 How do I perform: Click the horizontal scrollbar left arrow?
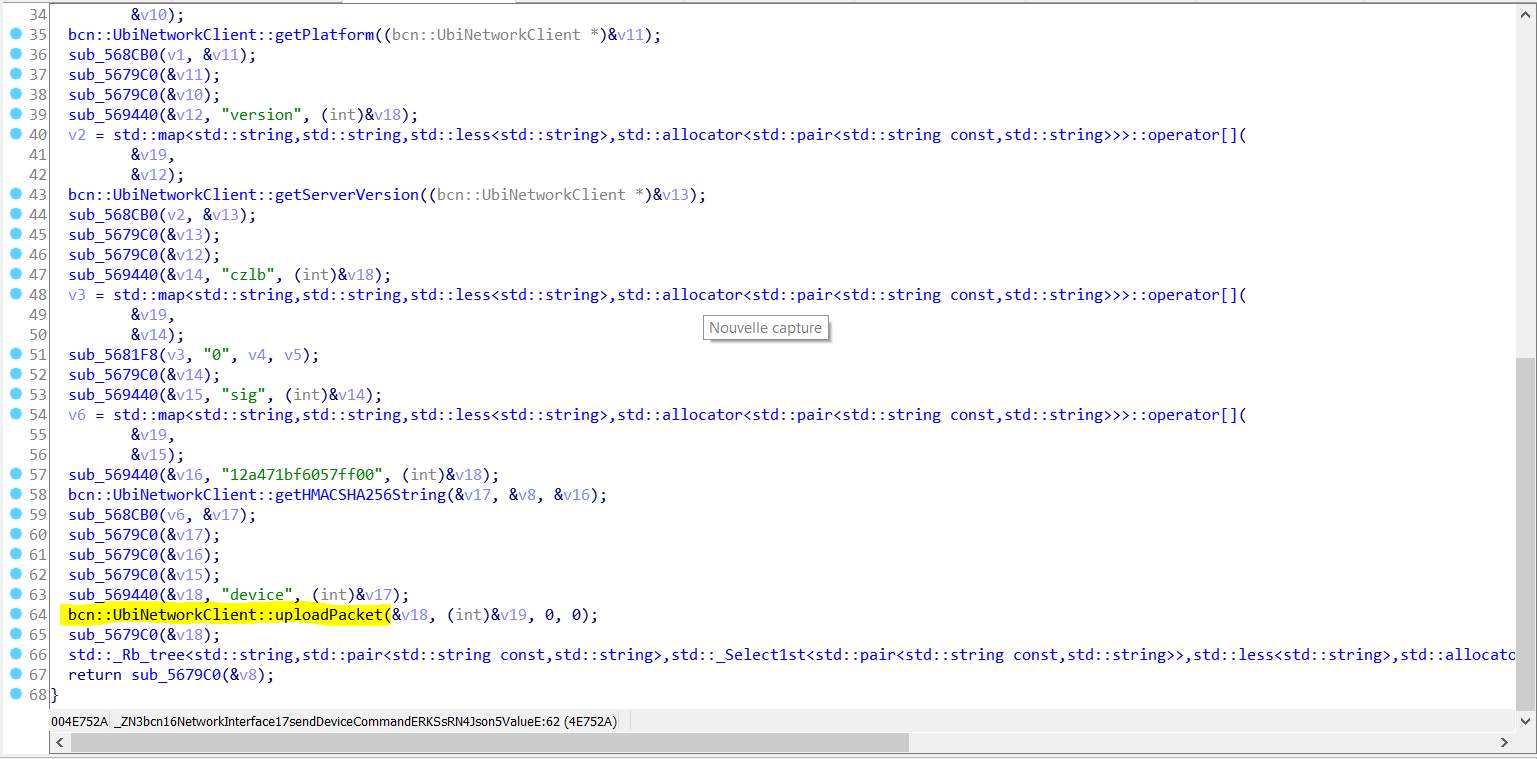[x=59, y=742]
